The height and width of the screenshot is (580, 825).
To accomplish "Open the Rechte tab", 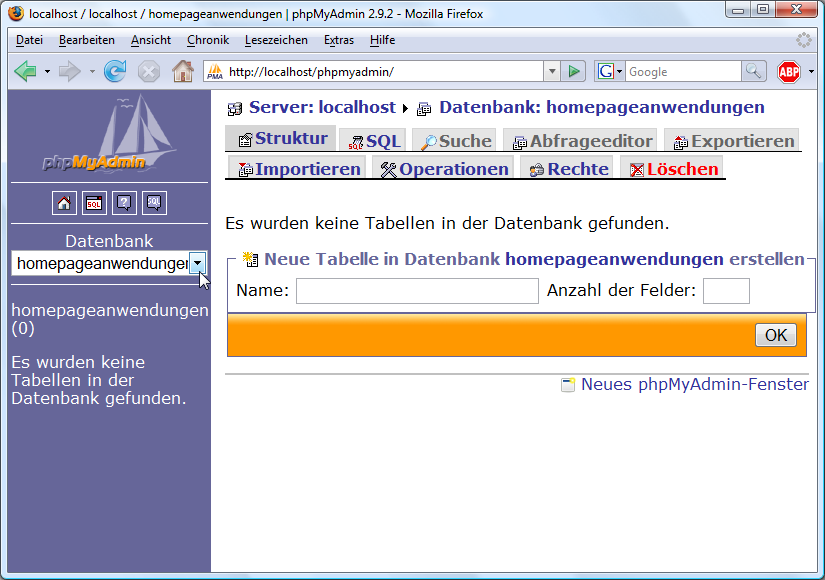I will point(567,168).
